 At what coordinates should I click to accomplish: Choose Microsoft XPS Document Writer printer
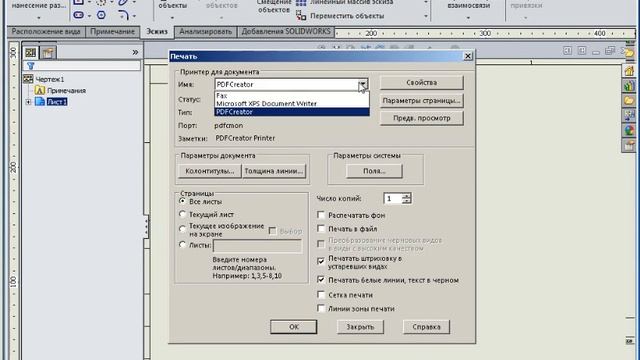(x=292, y=103)
